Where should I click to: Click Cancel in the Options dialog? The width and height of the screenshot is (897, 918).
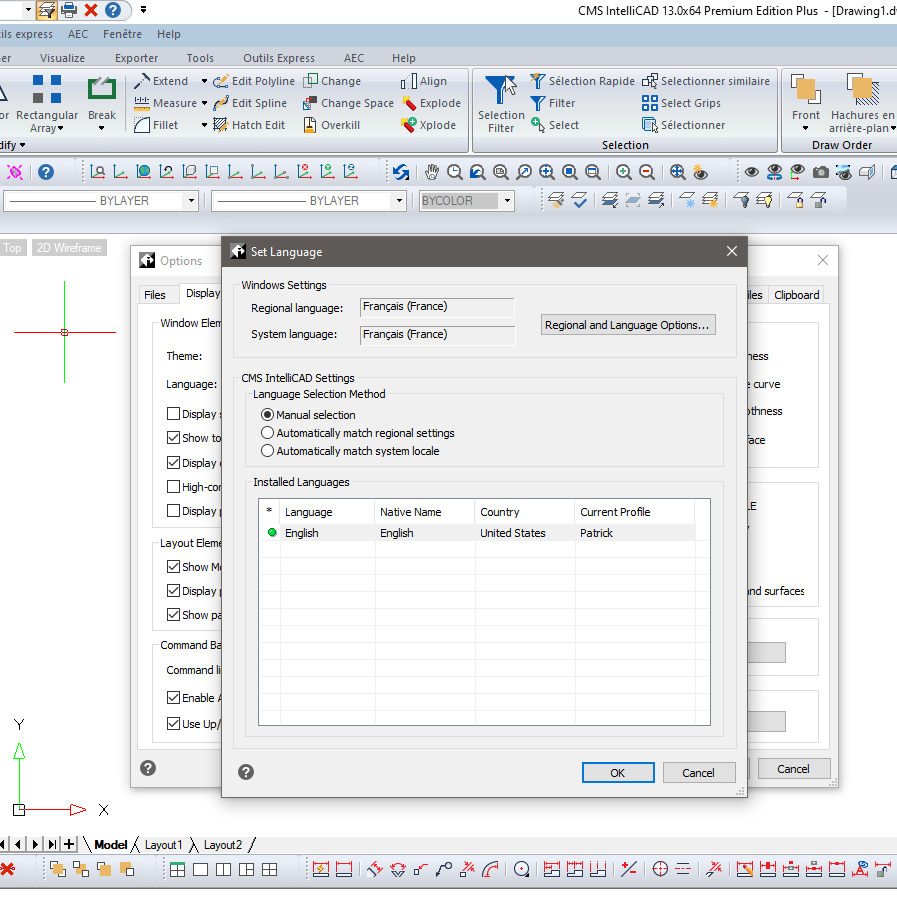tap(794, 769)
